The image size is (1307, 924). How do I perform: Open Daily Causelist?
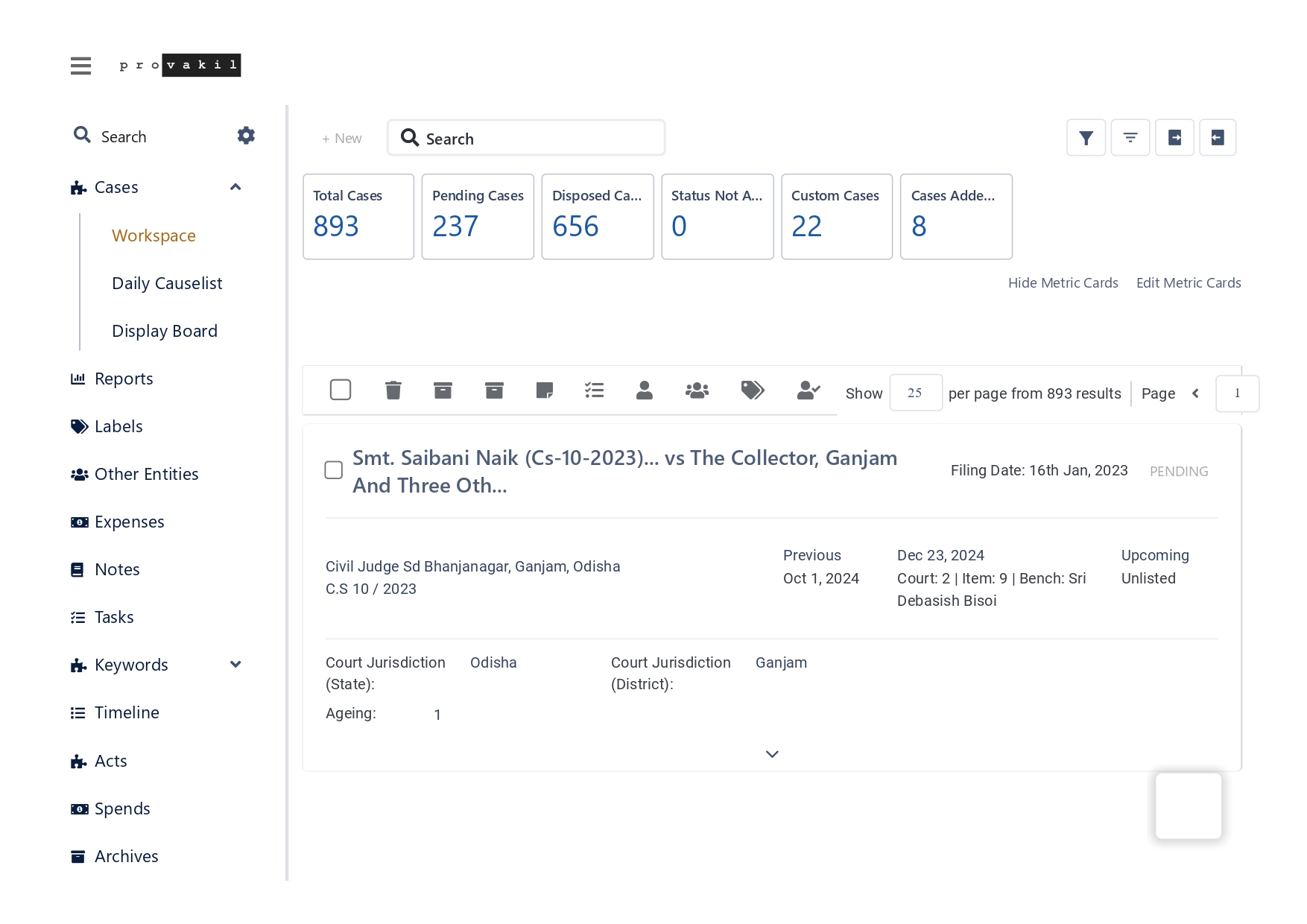coord(167,283)
